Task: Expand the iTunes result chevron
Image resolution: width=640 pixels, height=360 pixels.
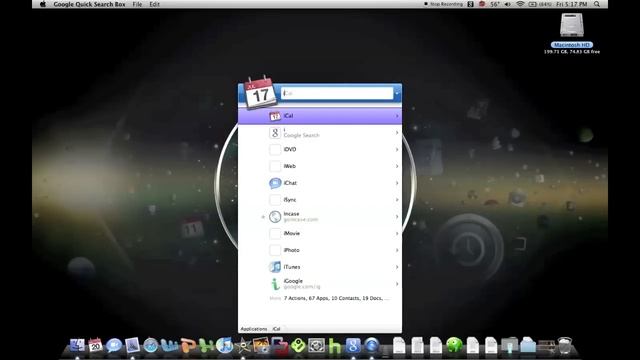Action: pyautogui.click(x=397, y=267)
